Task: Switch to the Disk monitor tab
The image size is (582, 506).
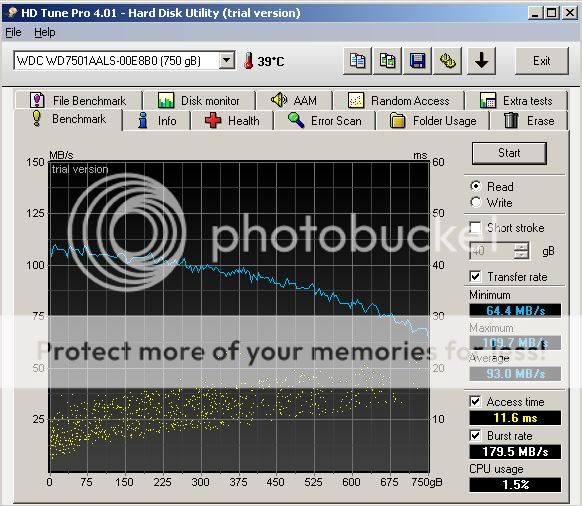Action: coord(199,101)
